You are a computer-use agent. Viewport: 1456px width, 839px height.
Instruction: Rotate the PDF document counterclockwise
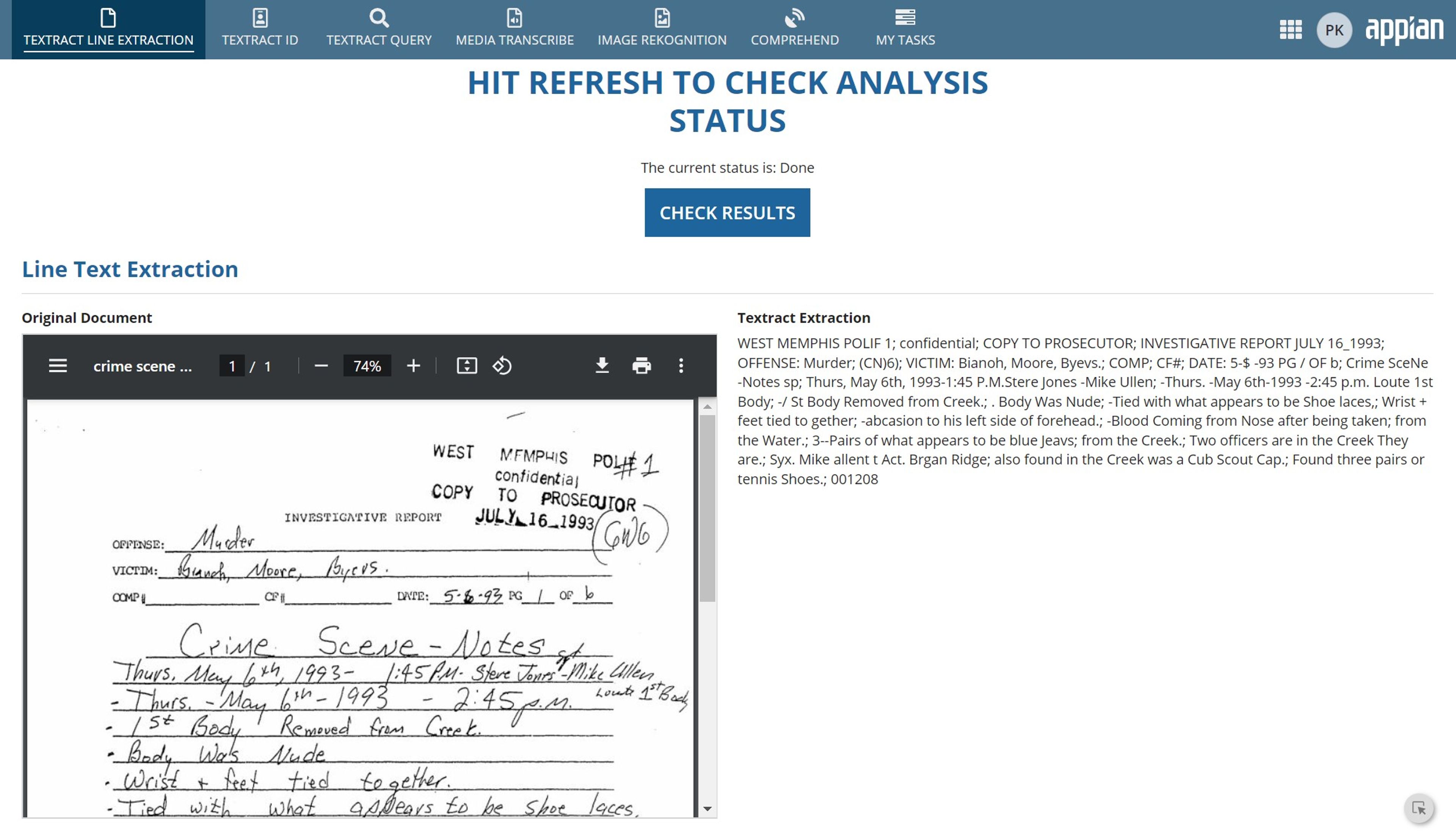tap(502, 366)
